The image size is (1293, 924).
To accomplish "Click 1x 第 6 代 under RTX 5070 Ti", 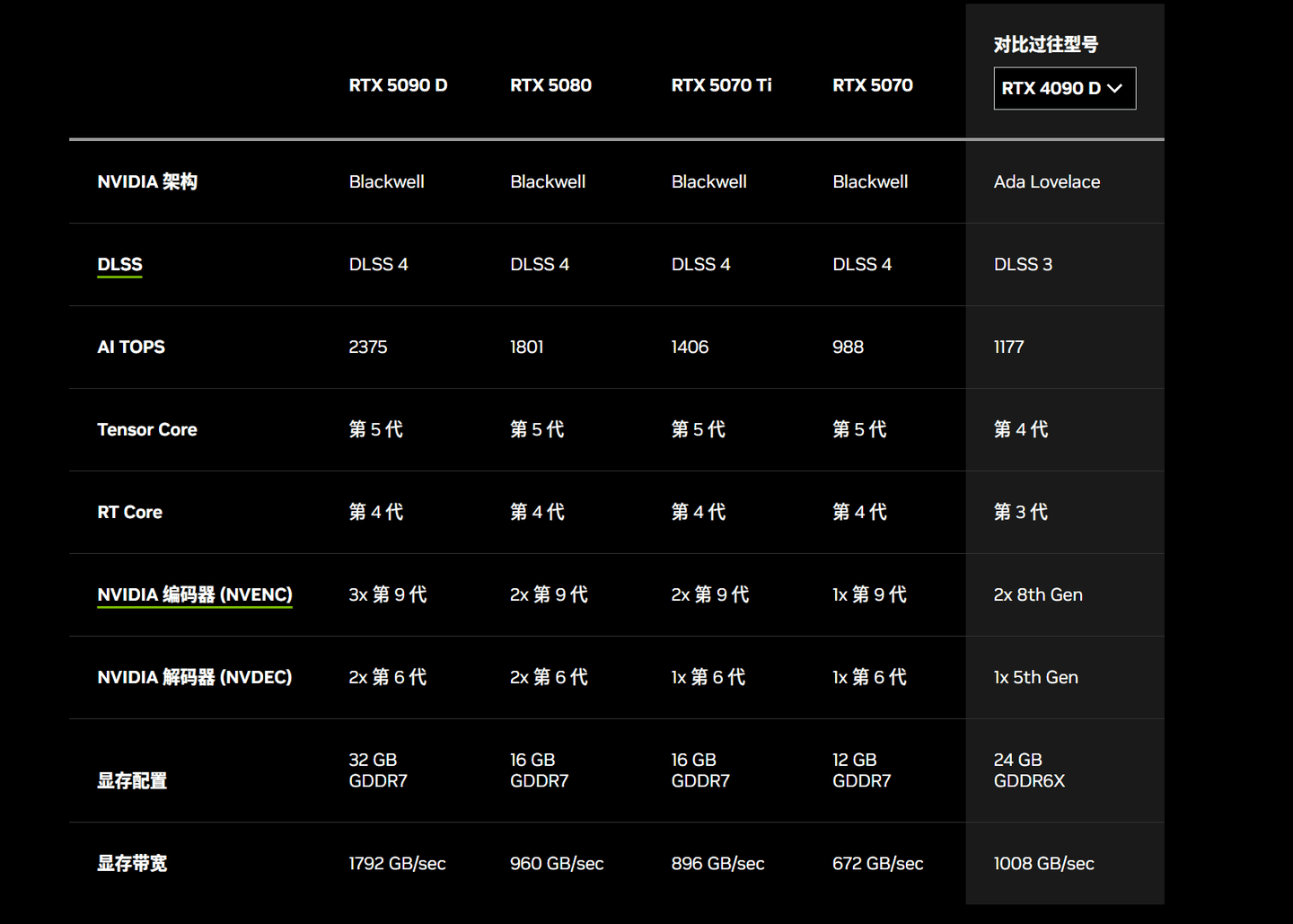I will pyautogui.click(x=708, y=677).
